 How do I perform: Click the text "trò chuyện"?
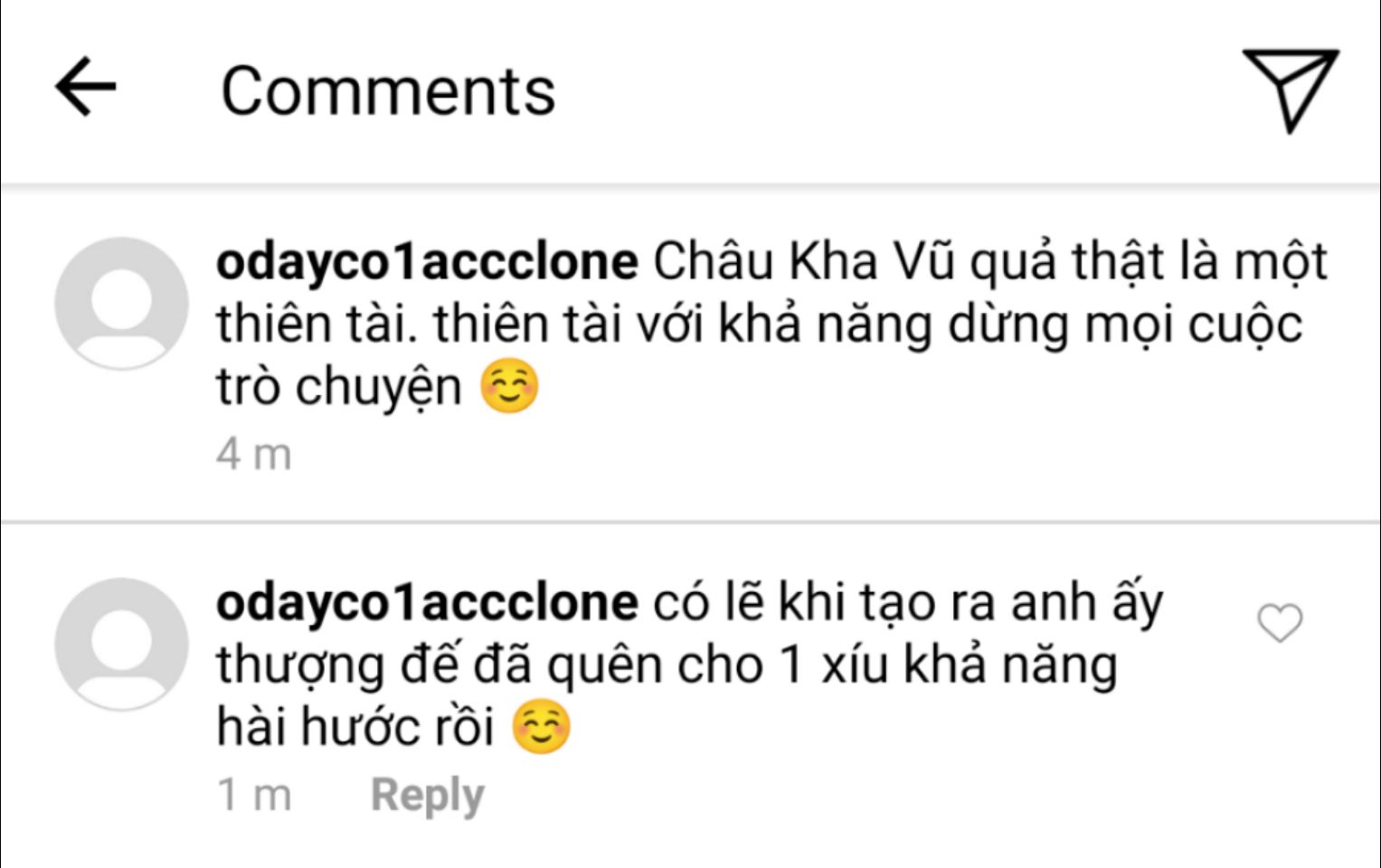(x=339, y=388)
